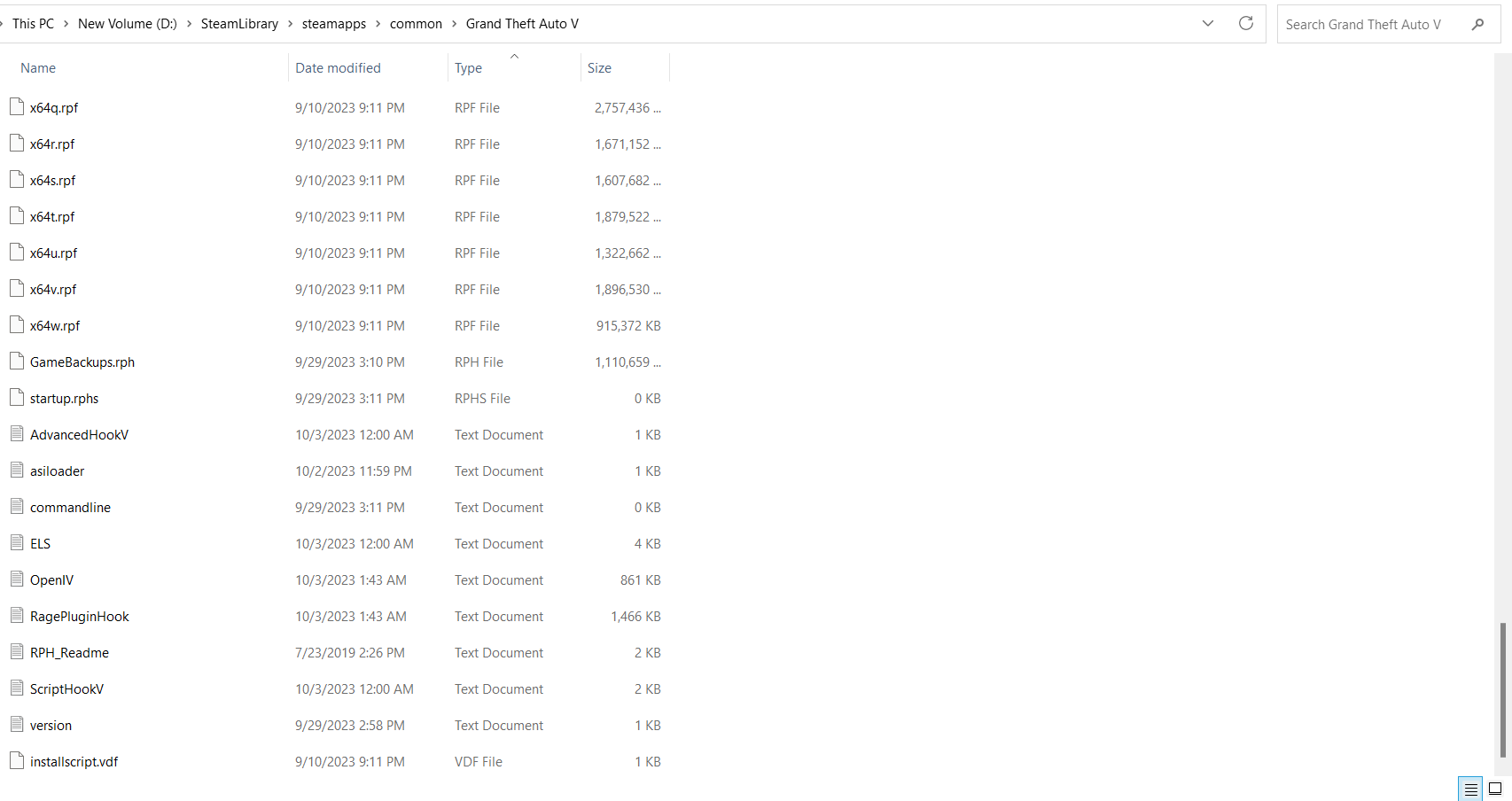Click Grand Theft Auto V breadcrumb
The image size is (1512, 801).
click(522, 24)
